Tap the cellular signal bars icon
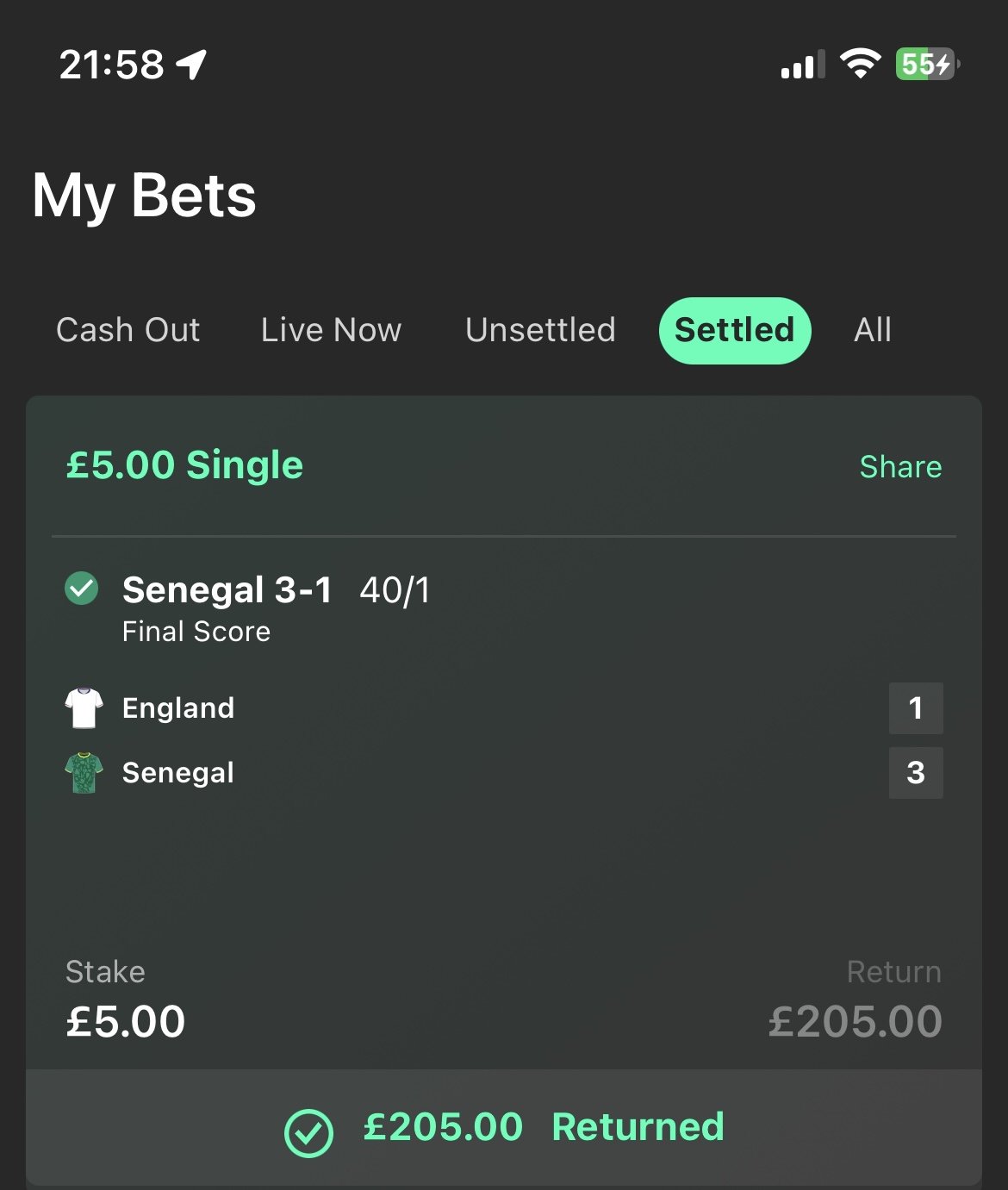Viewport: 1008px width, 1190px height. pyautogui.click(x=802, y=65)
